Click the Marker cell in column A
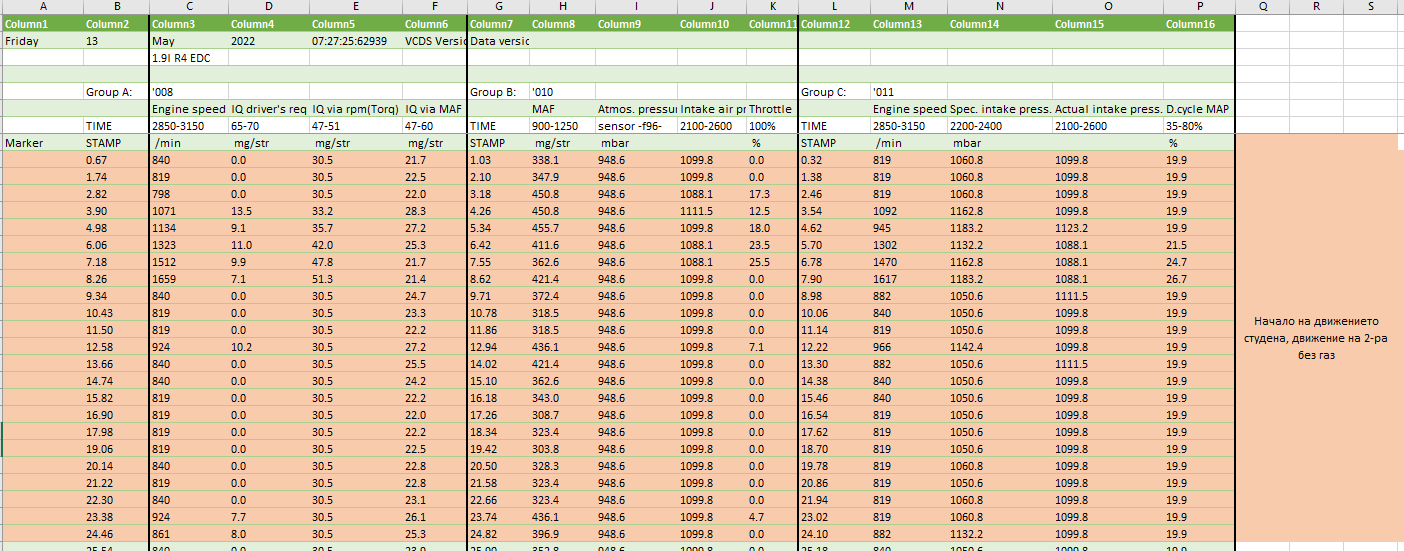 [41, 143]
